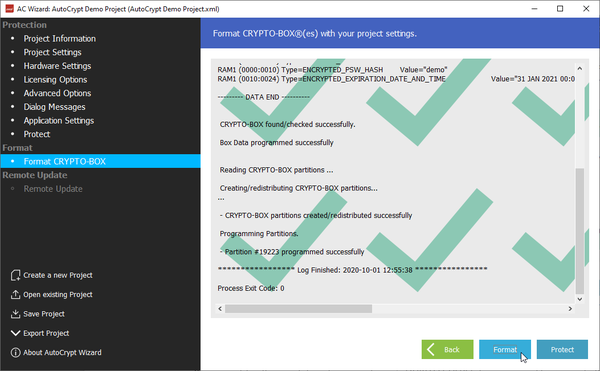
Task: Click the arrow icon on Back button
Action: click(x=431, y=349)
